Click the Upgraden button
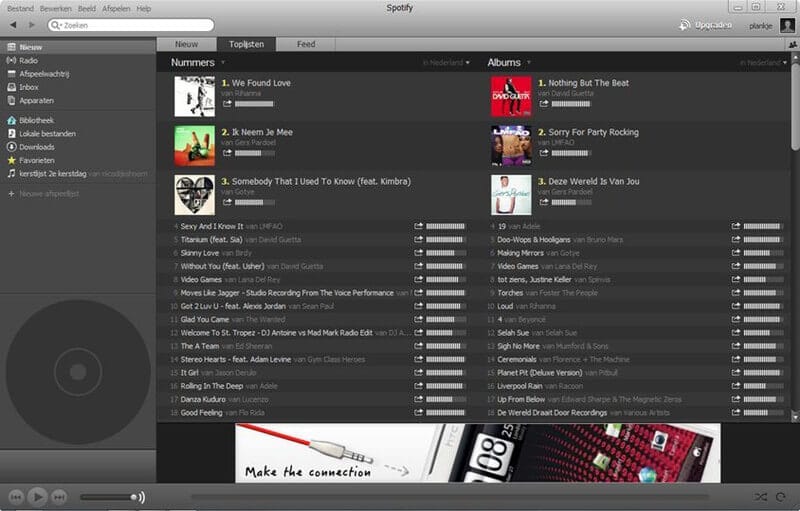Image resolution: width=800 pixels, height=511 pixels. pyautogui.click(x=706, y=25)
